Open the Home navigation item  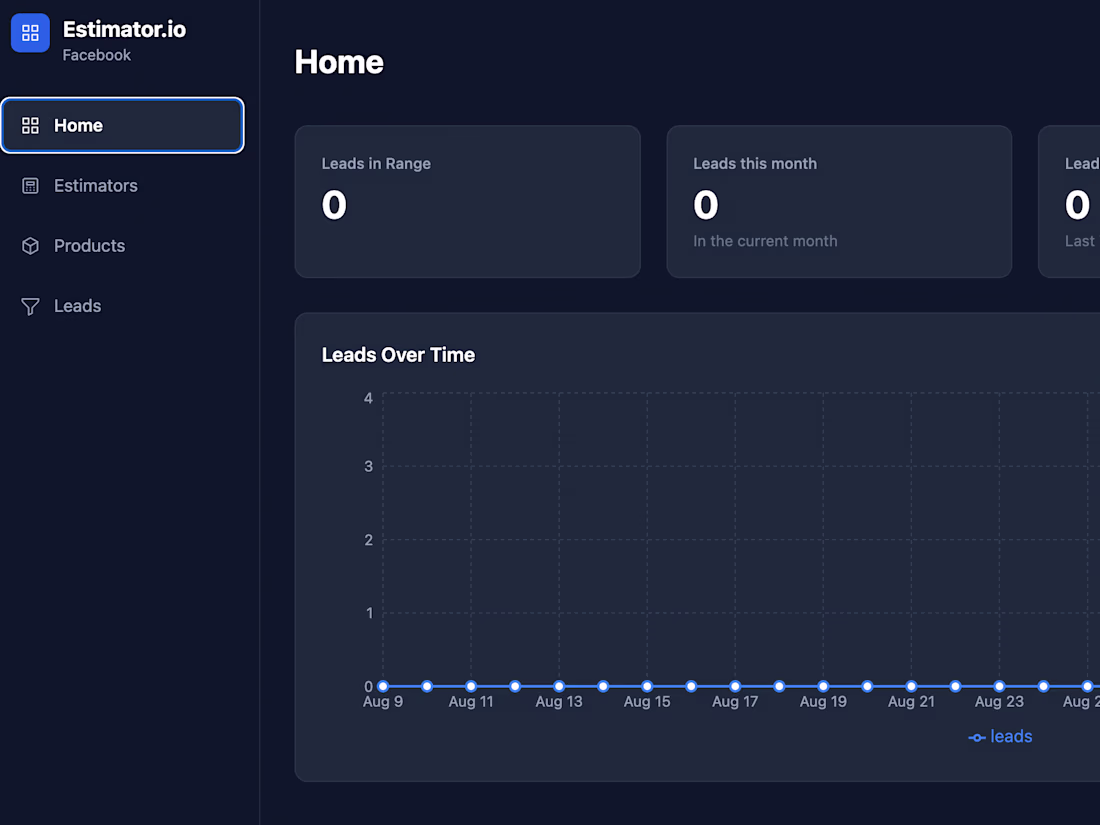[79, 125]
